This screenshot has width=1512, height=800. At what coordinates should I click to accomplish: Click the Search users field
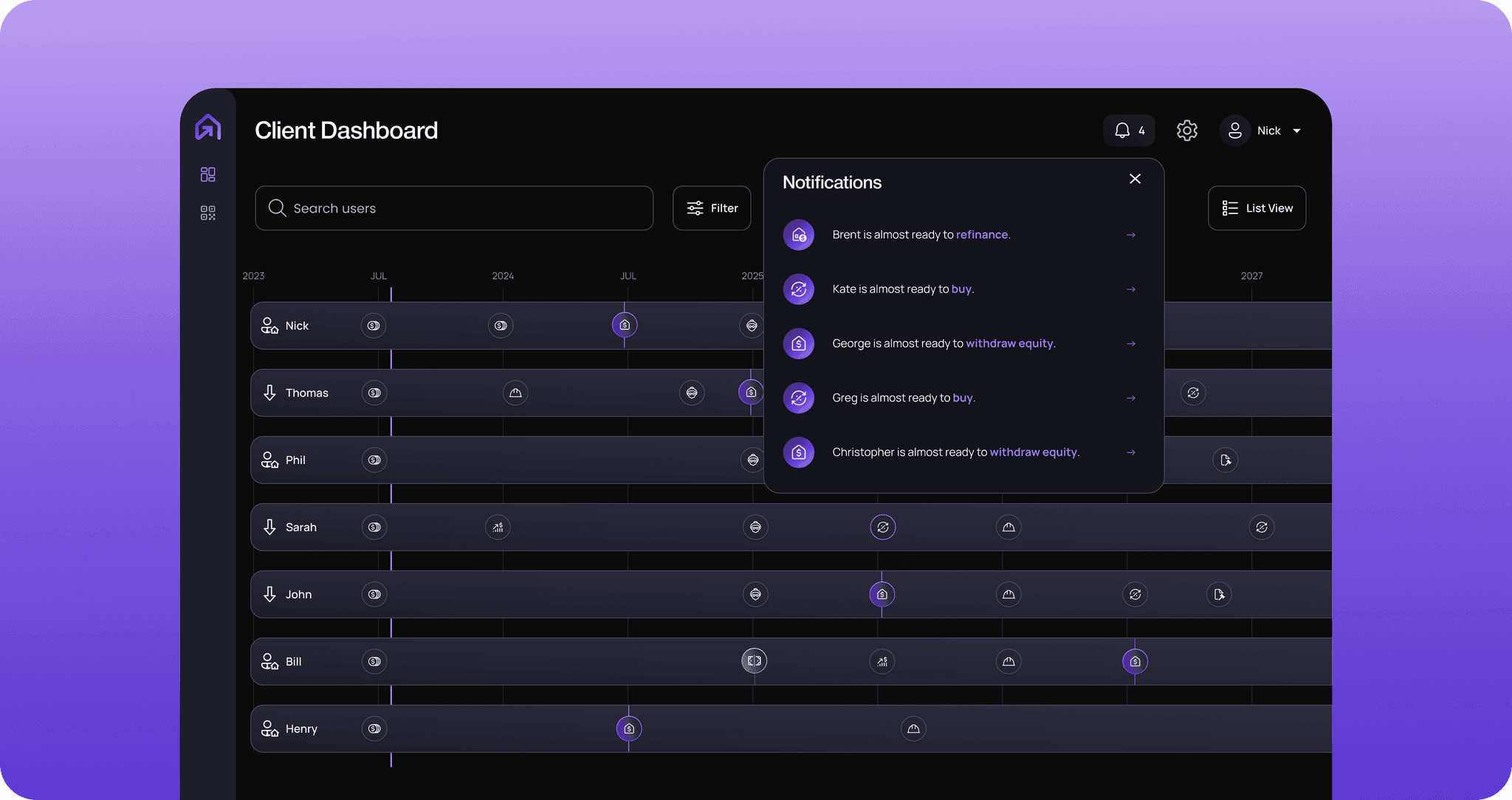pos(454,208)
